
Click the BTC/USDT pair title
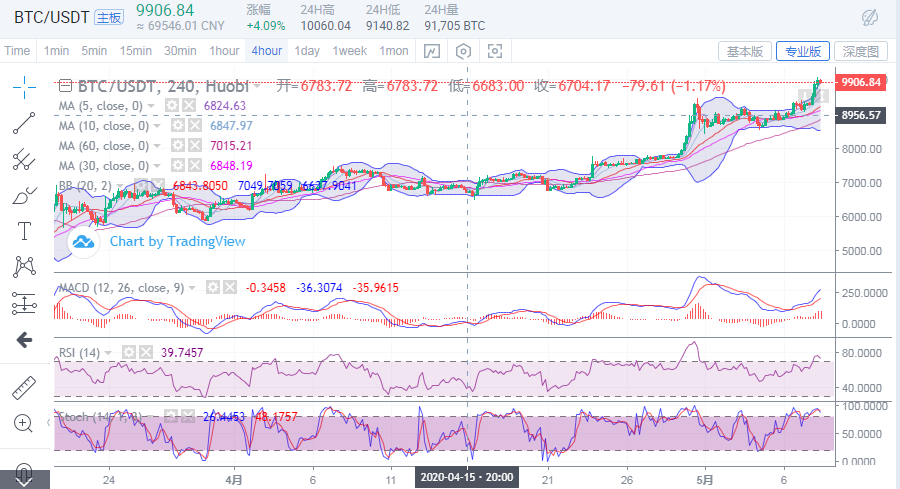[52, 18]
